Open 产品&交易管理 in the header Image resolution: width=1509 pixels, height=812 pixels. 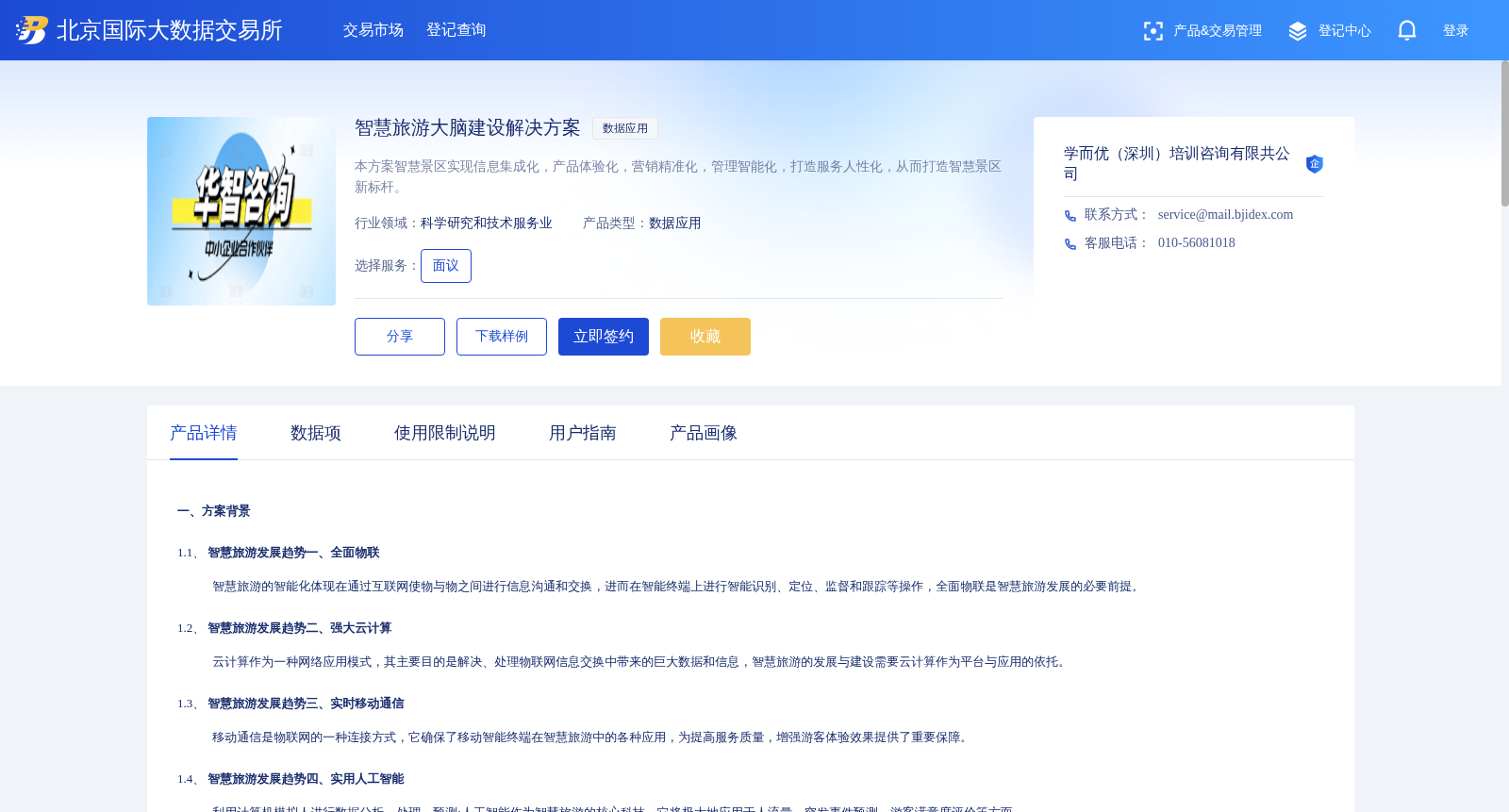[1218, 31]
